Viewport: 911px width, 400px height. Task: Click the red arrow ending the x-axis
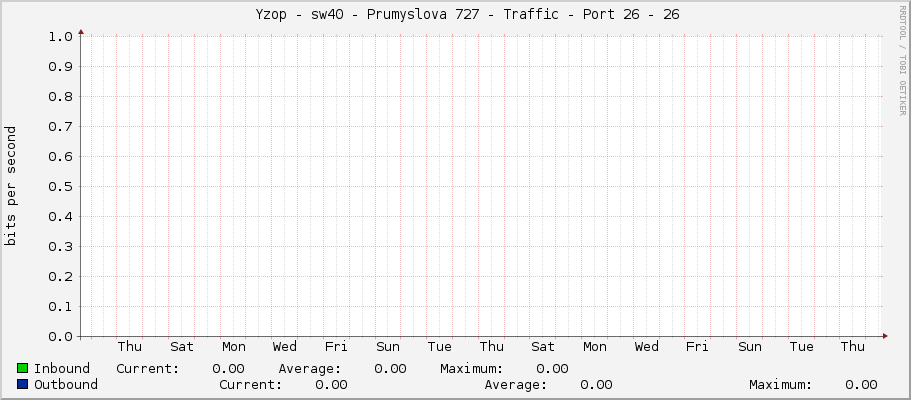click(885, 336)
